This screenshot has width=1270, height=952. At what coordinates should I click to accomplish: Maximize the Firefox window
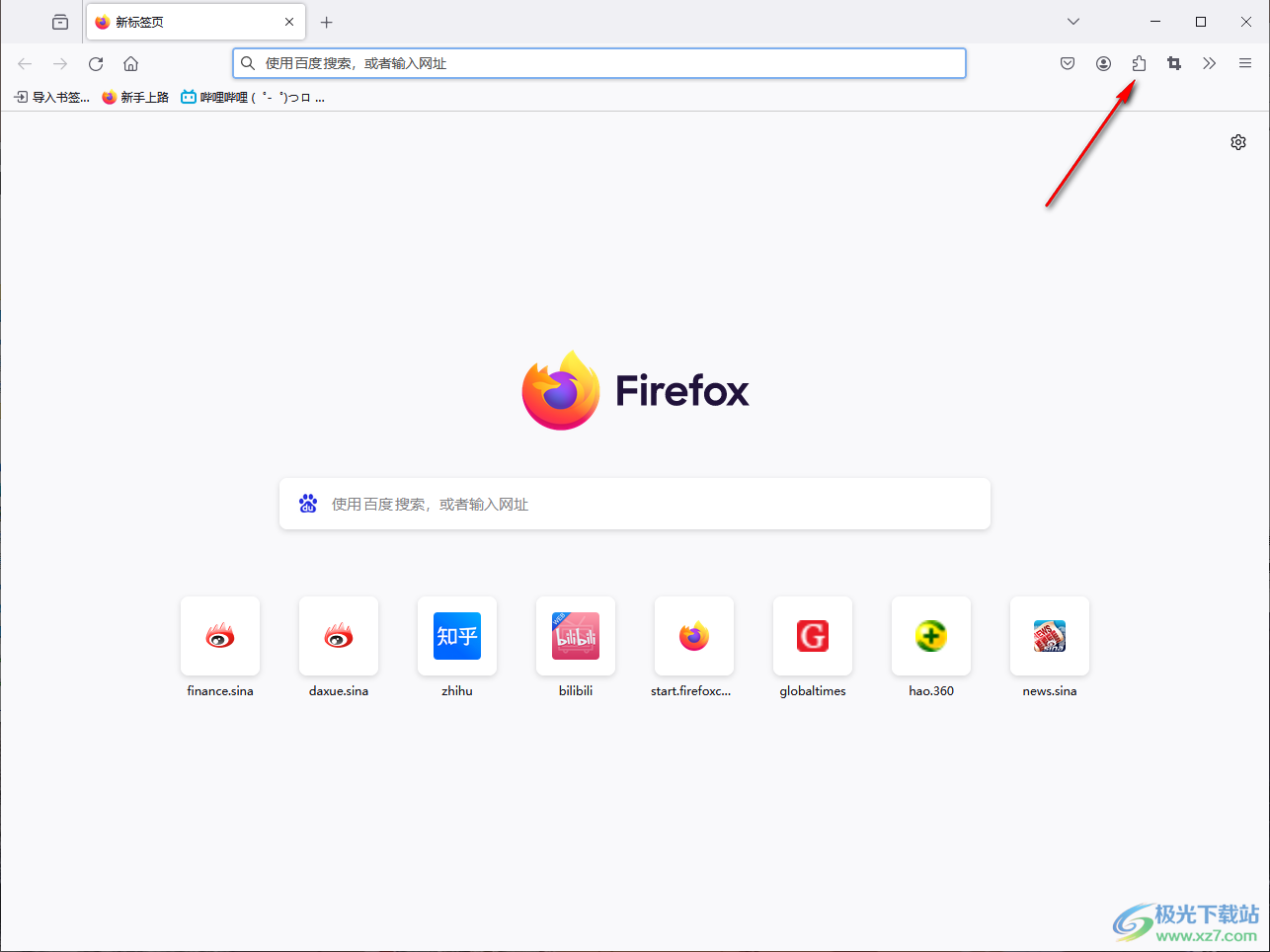pyautogui.click(x=1201, y=22)
